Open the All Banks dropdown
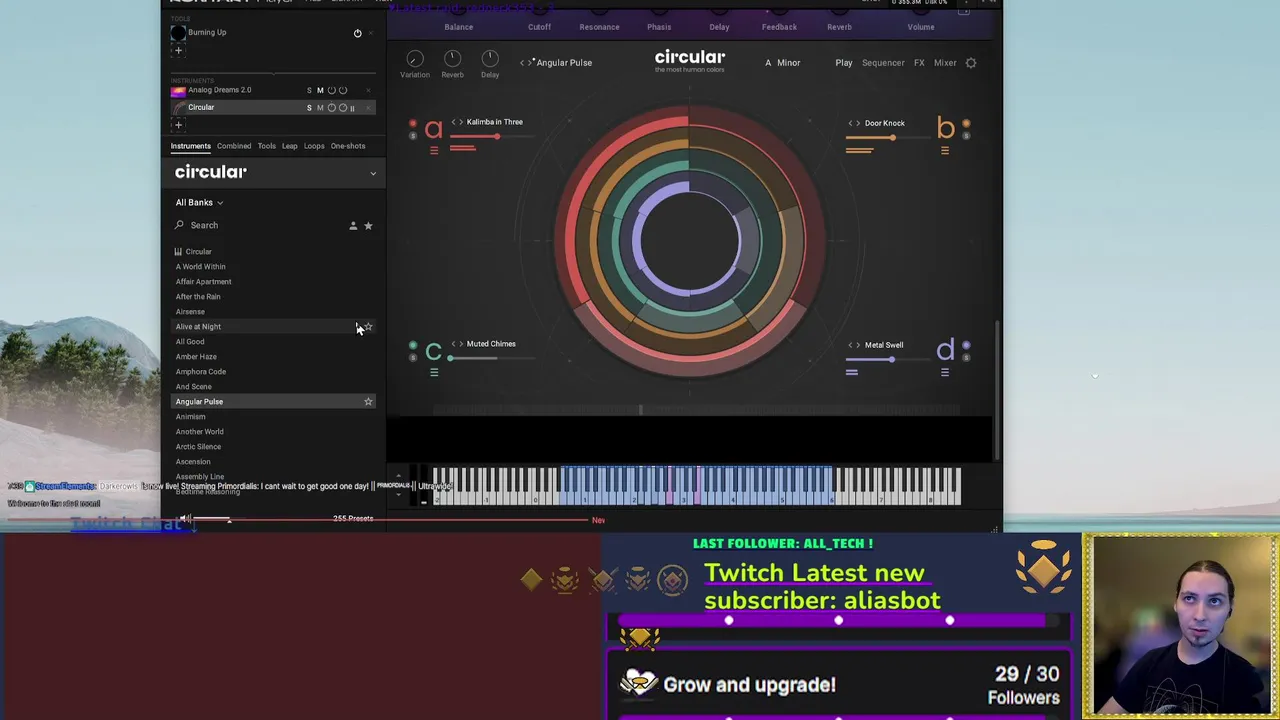This screenshot has width=1280, height=720. tap(199, 203)
